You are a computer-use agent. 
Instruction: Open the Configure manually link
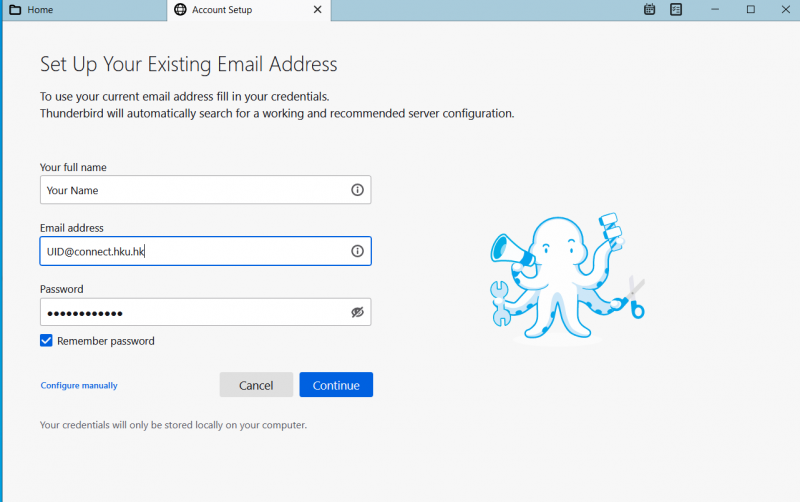point(79,385)
